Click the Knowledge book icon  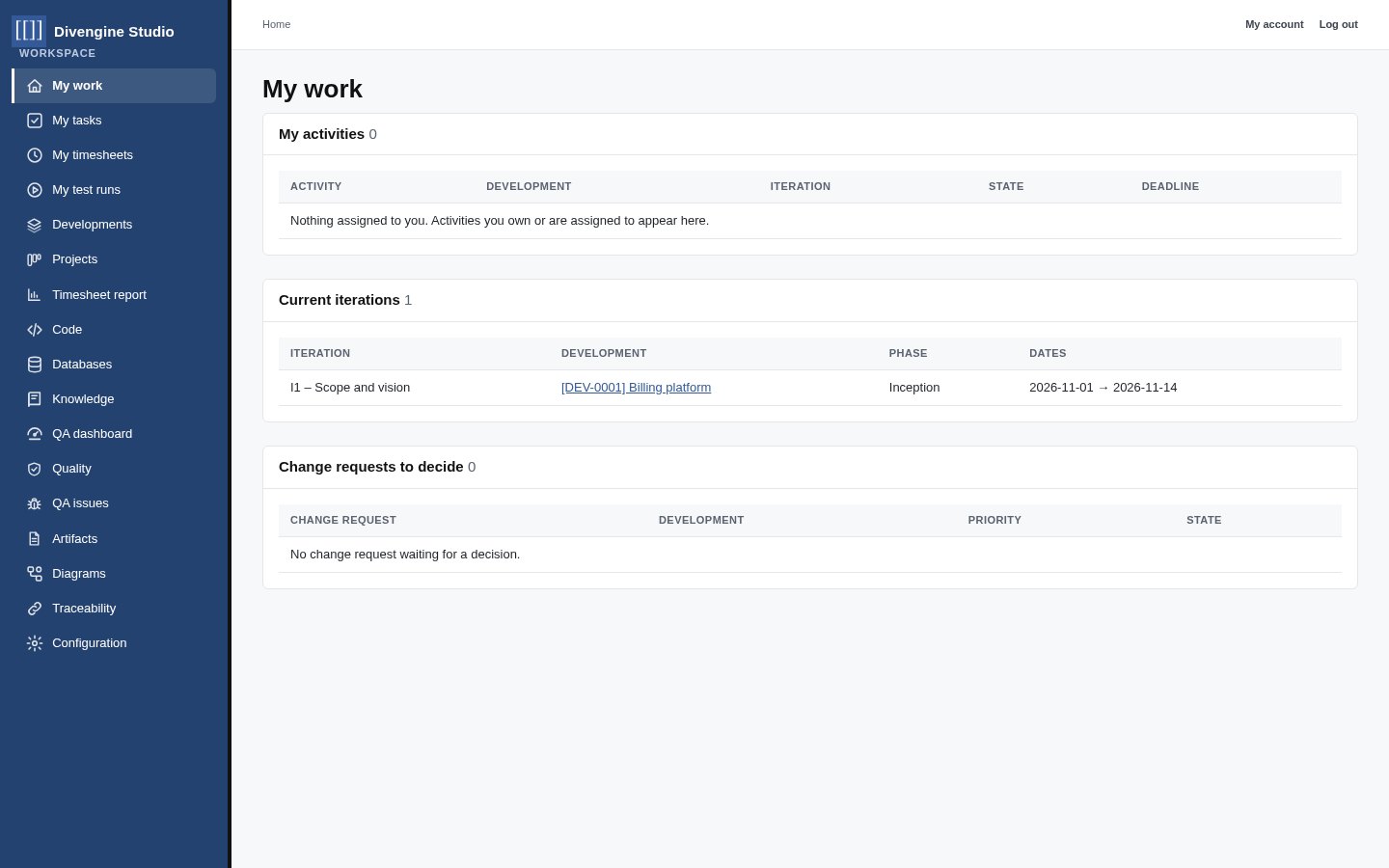pyautogui.click(x=35, y=399)
